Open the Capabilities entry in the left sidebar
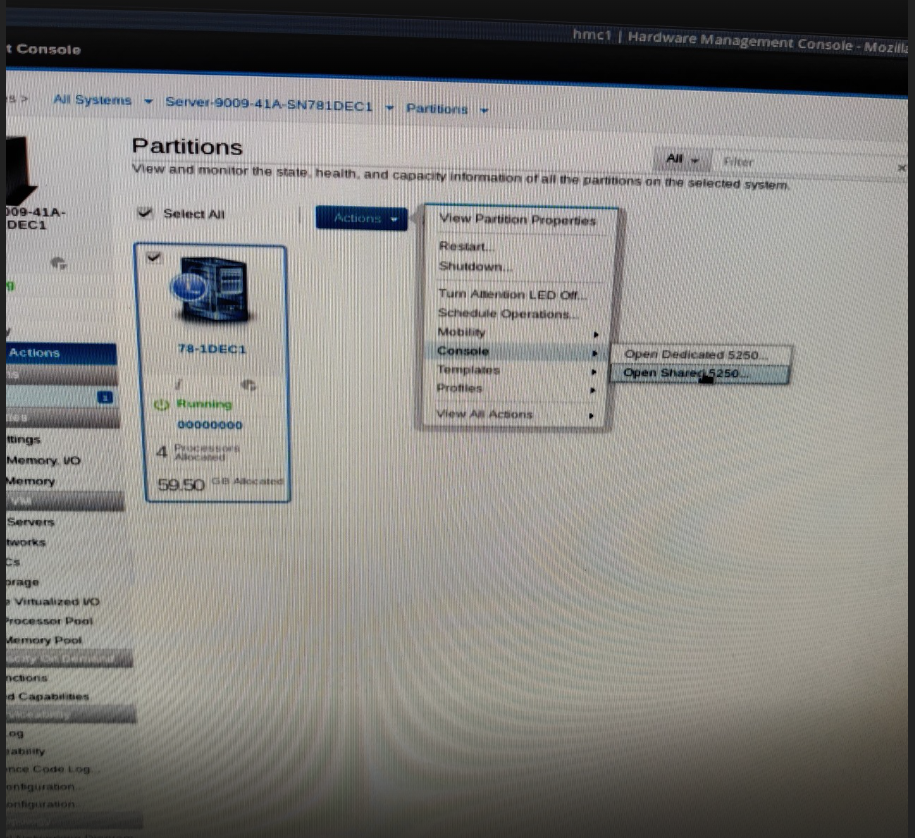915x838 pixels. coord(48,696)
